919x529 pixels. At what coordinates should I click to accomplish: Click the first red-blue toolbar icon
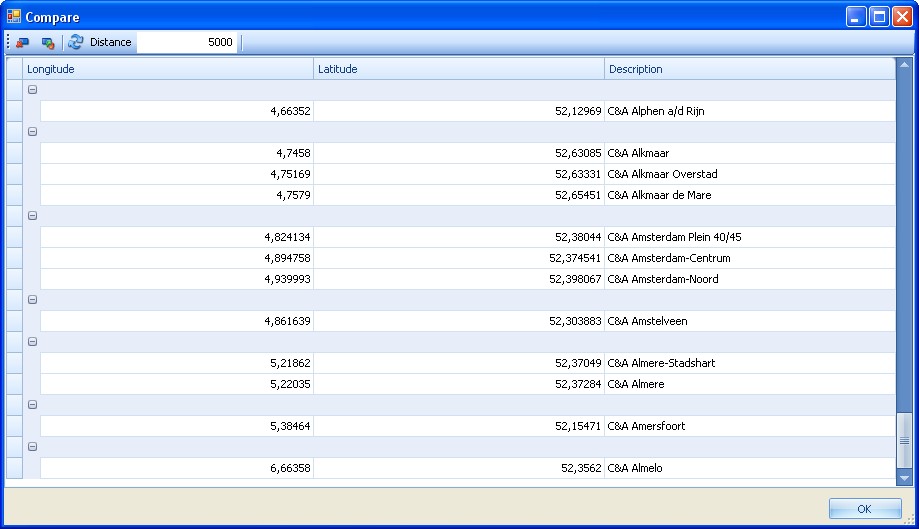[22, 42]
